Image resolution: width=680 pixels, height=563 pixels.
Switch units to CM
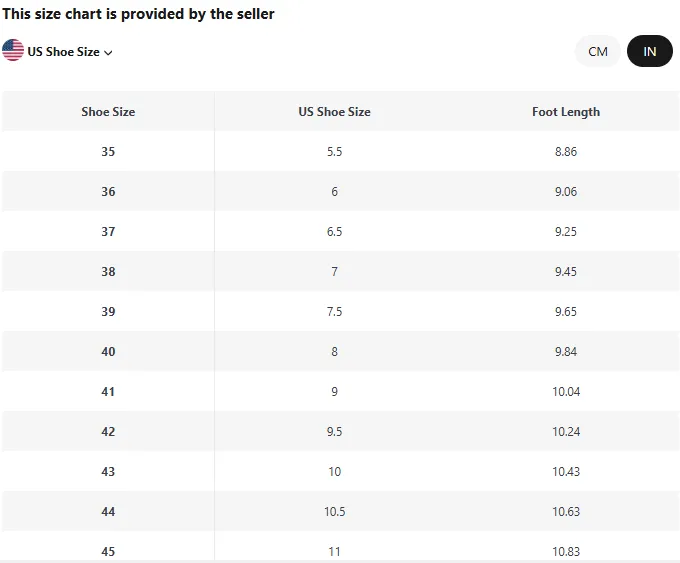tap(598, 51)
